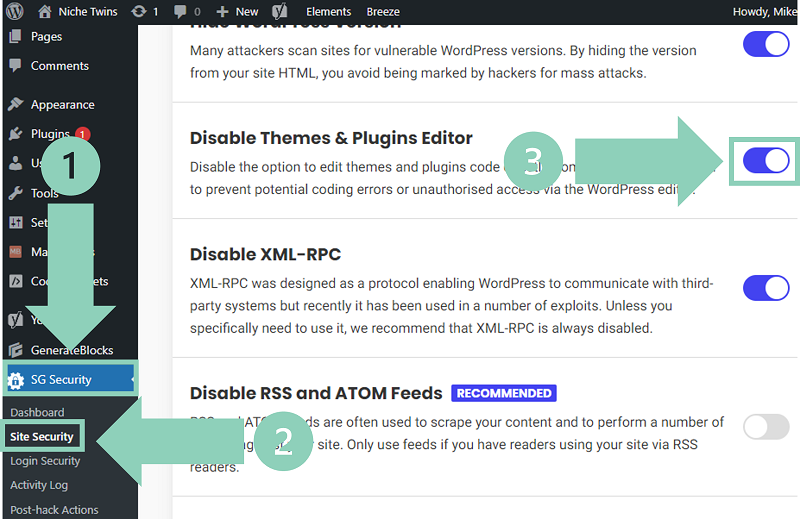
Task: Click the Users person icon
Action: pyautogui.click(x=15, y=163)
